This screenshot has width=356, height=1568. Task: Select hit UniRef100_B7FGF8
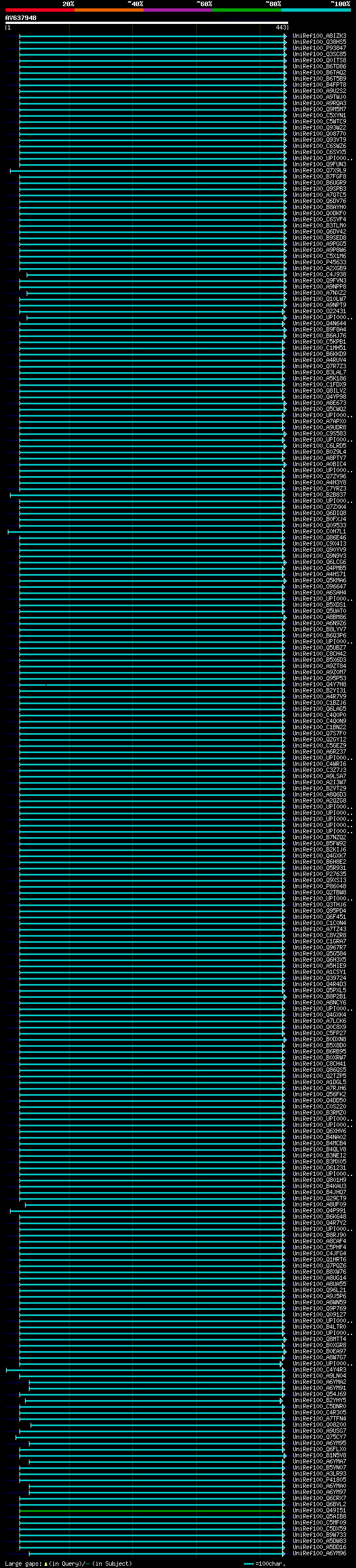point(319,176)
